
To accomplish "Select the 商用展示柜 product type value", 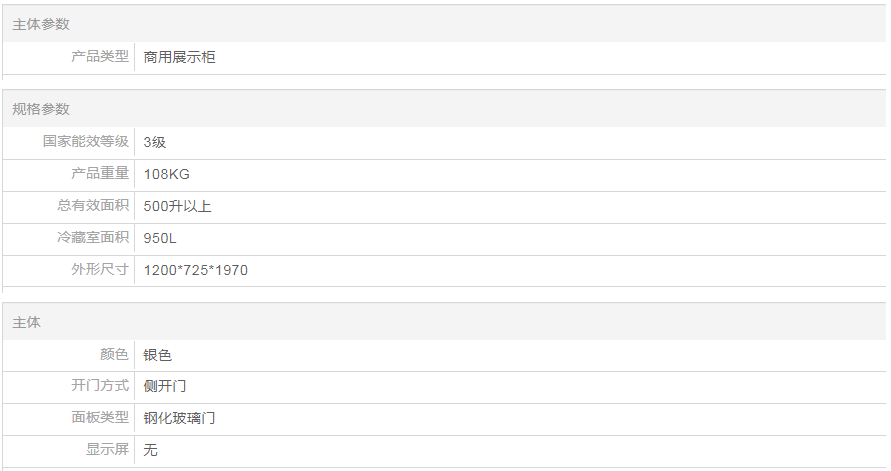I will tap(179, 57).
